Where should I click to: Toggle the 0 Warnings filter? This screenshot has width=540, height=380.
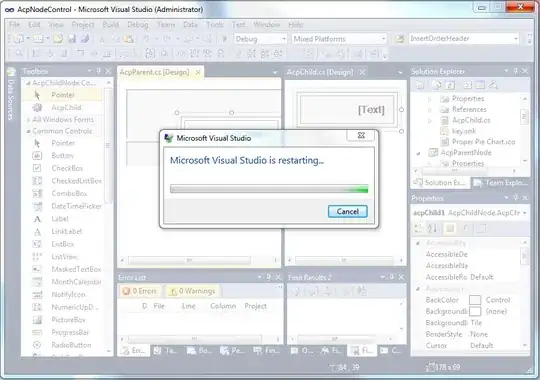coord(193,291)
